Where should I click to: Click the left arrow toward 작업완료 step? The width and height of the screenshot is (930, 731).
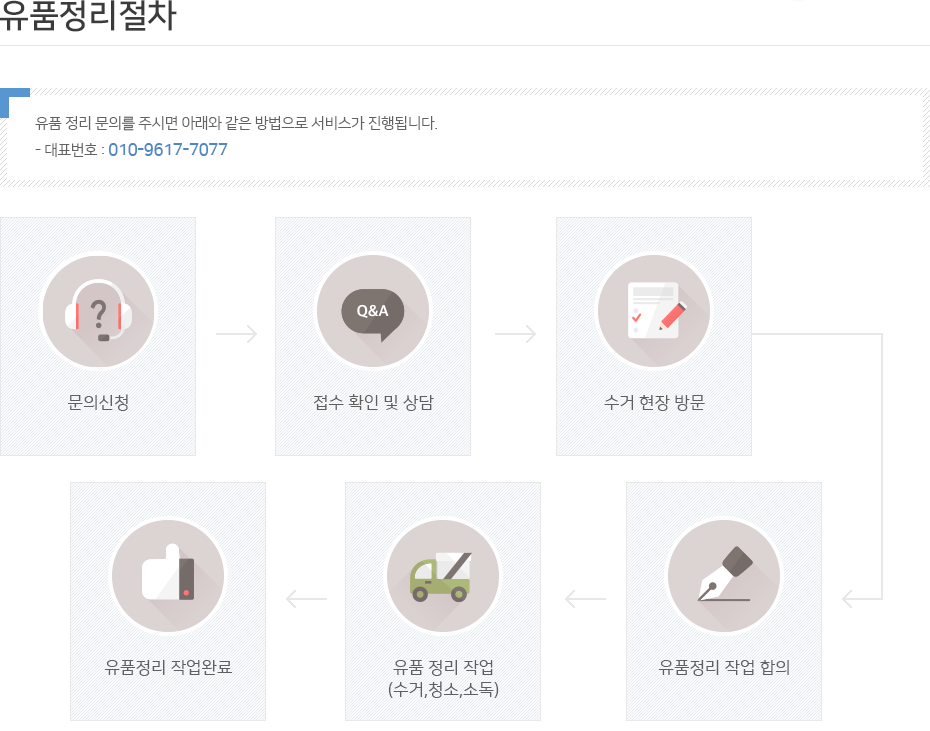pyautogui.click(x=306, y=599)
